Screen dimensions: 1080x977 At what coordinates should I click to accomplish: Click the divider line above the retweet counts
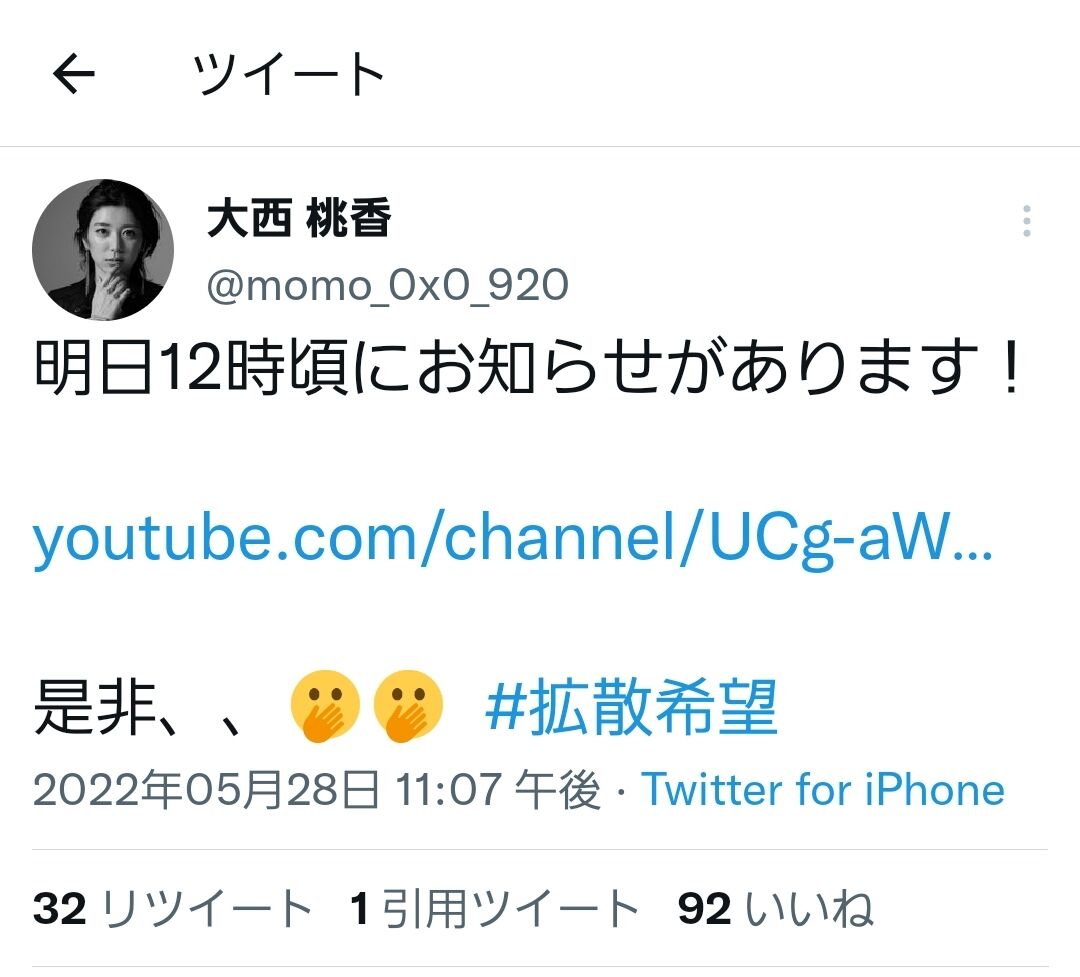540,850
